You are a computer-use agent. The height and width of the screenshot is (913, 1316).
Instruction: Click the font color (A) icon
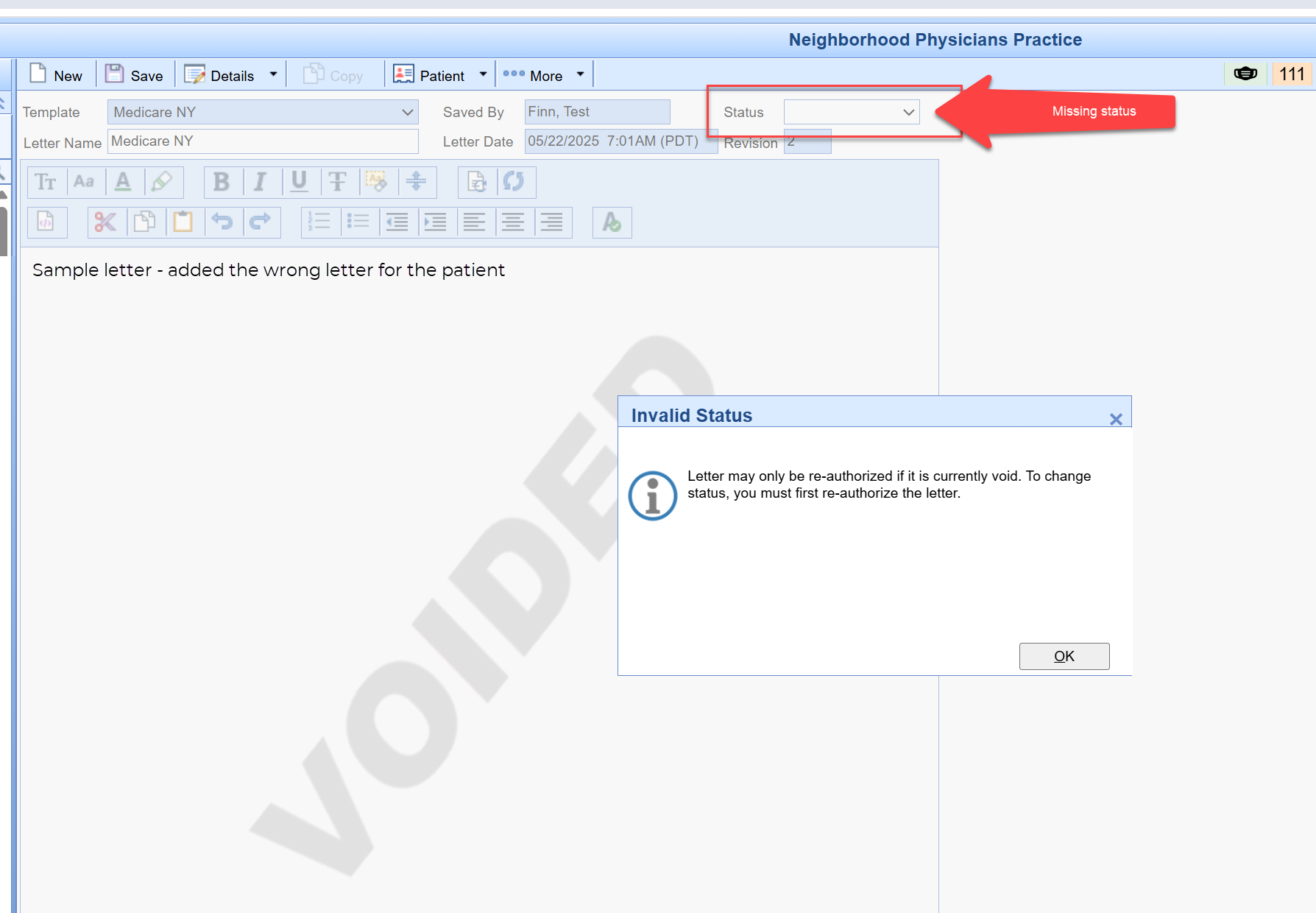[123, 182]
